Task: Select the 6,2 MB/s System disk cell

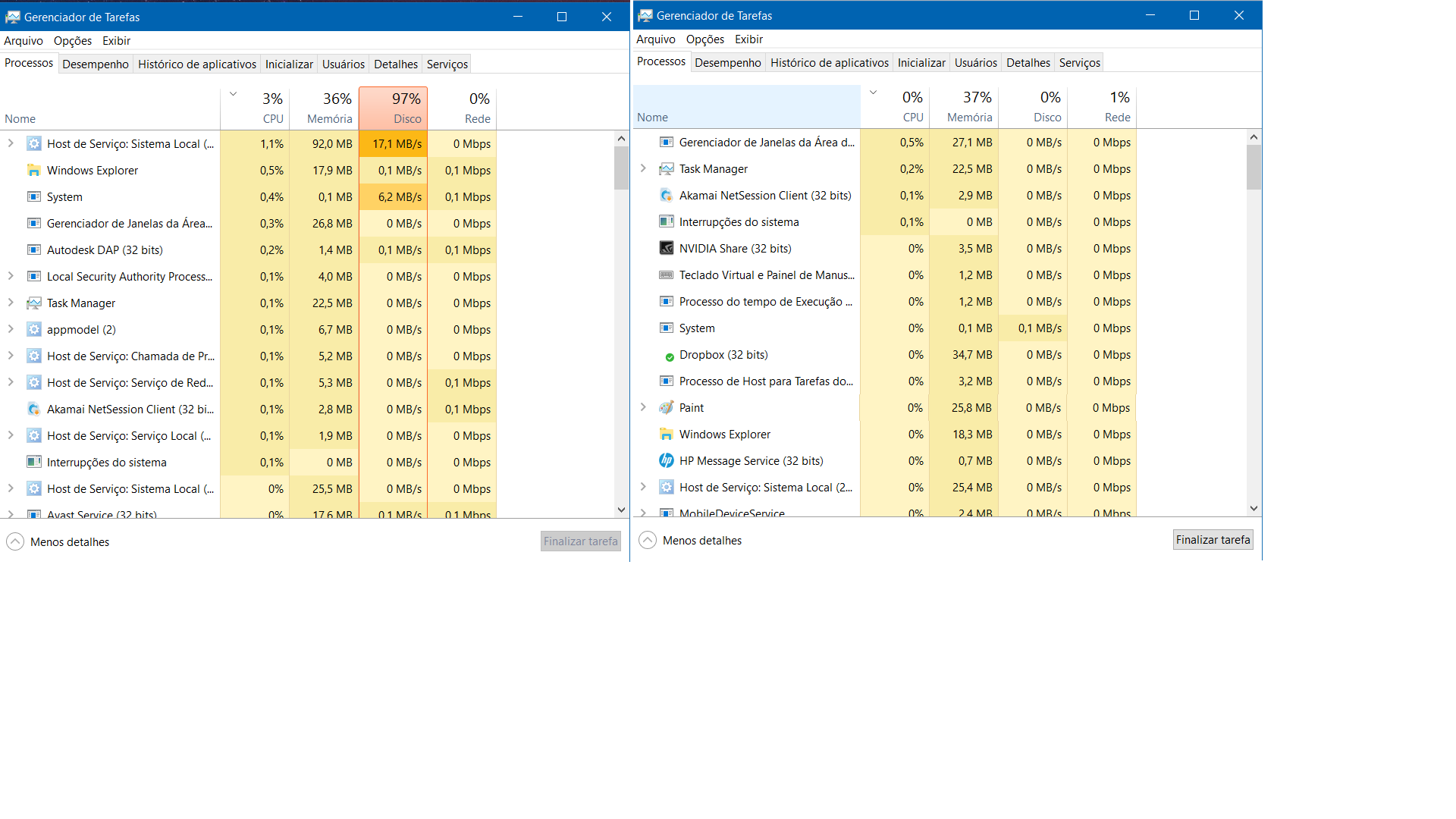Action: (x=393, y=196)
